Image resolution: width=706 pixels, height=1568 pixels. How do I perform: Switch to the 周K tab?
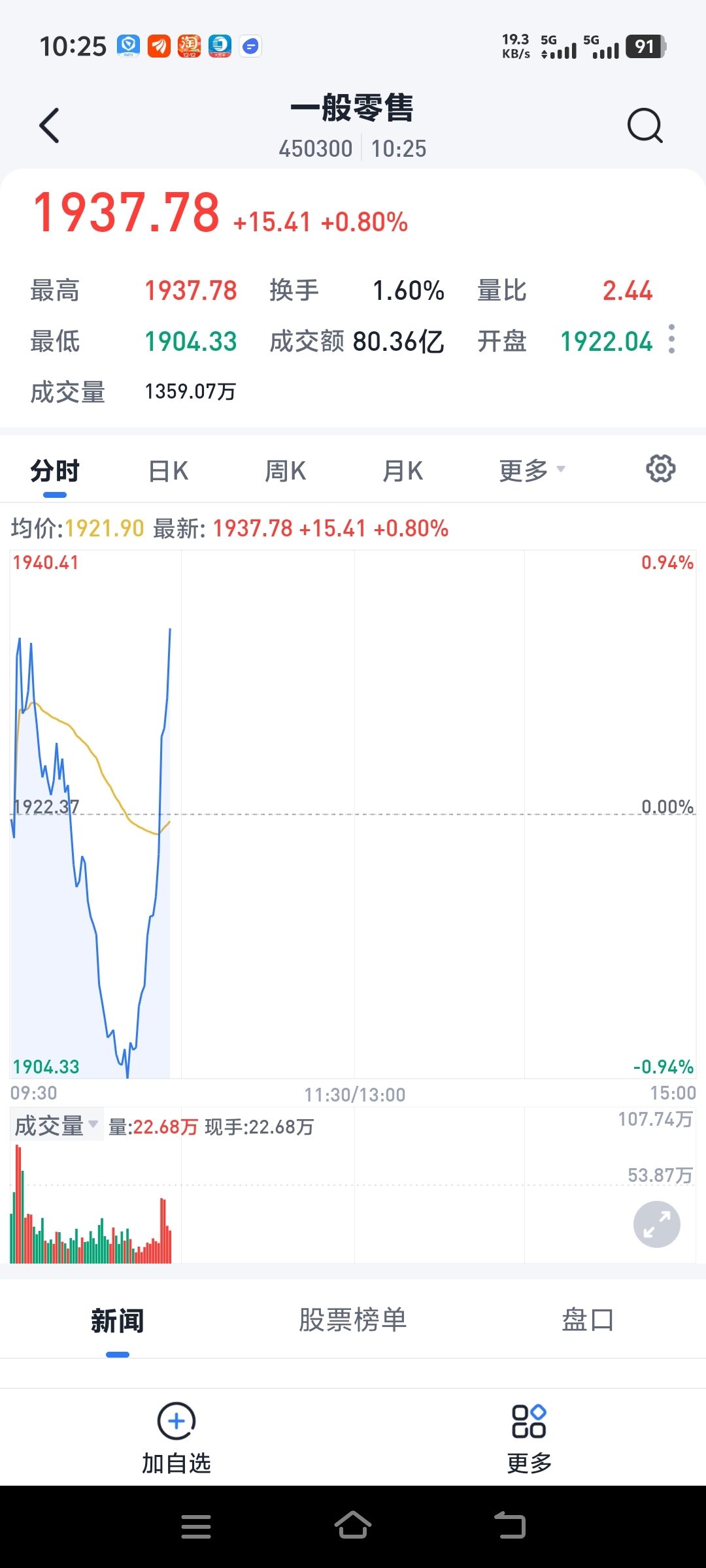coord(286,470)
